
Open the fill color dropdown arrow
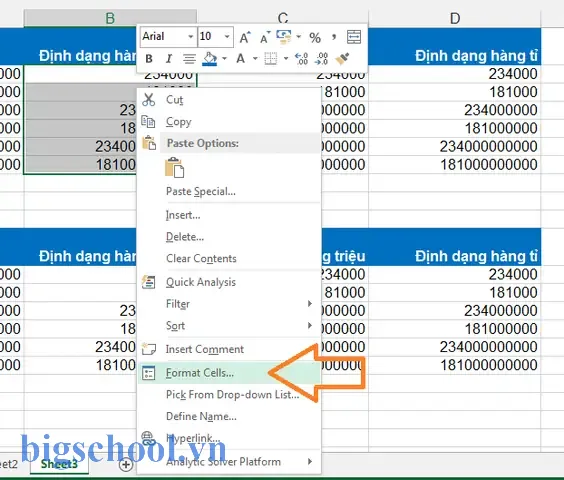[224, 58]
